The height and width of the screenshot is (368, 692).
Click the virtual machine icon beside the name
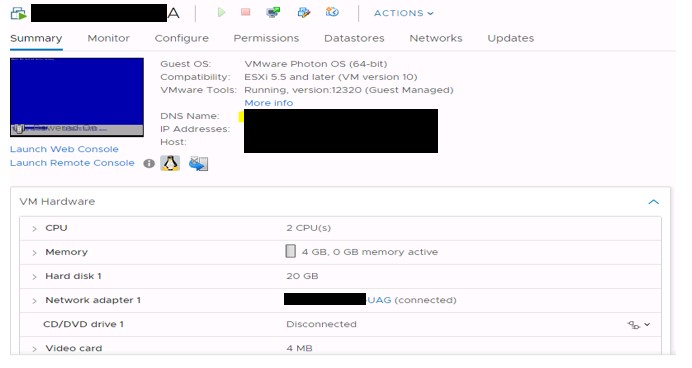click(x=19, y=14)
